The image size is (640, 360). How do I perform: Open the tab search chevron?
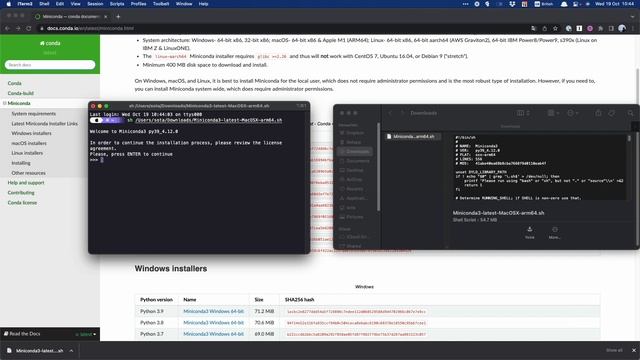[x=633, y=17]
